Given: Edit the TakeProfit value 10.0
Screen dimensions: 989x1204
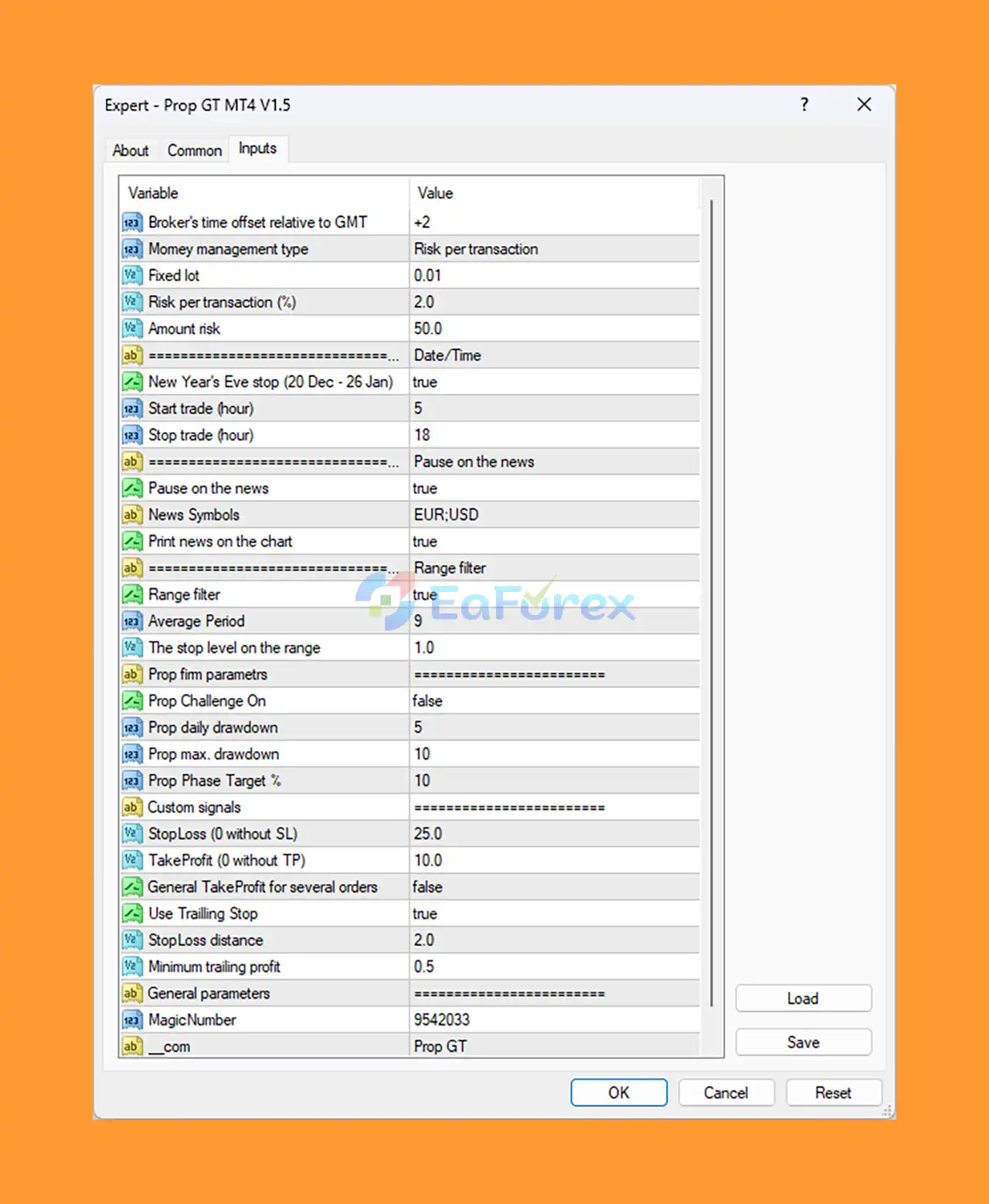Looking at the screenshot, I should coord(555,861).
